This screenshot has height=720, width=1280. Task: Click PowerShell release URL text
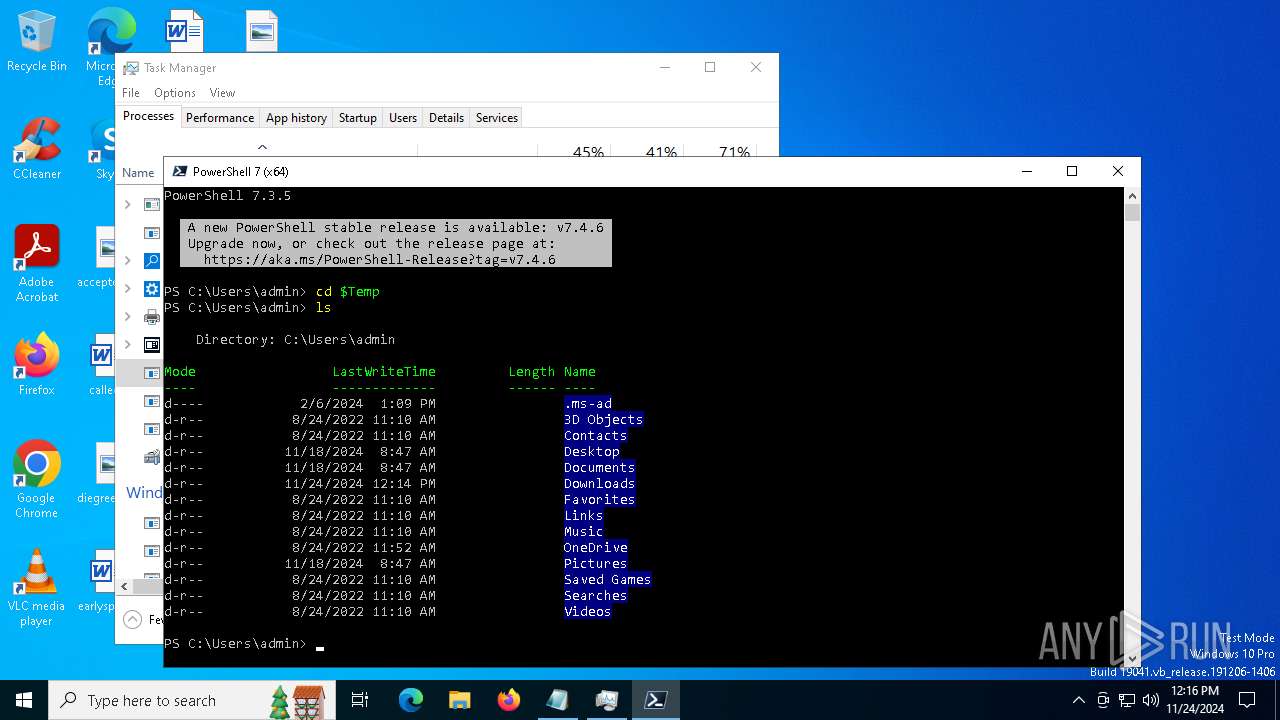380,260
